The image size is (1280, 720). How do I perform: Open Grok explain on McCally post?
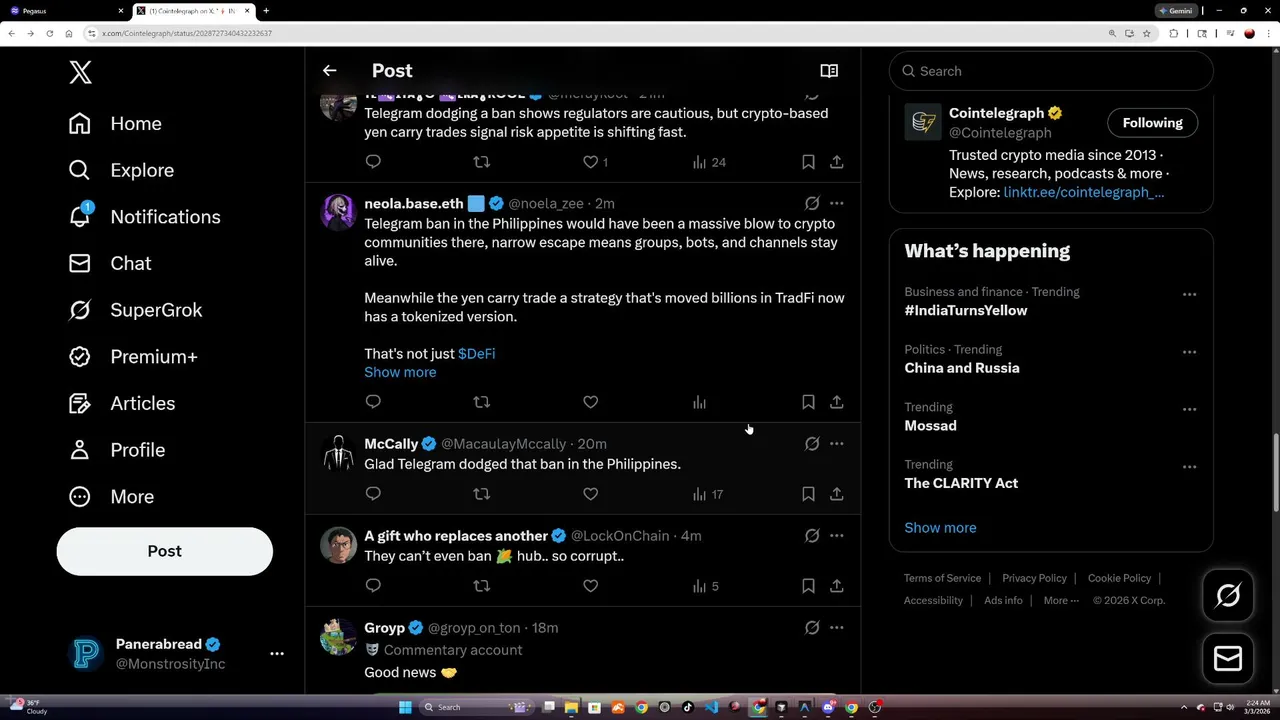pos(812,444)
